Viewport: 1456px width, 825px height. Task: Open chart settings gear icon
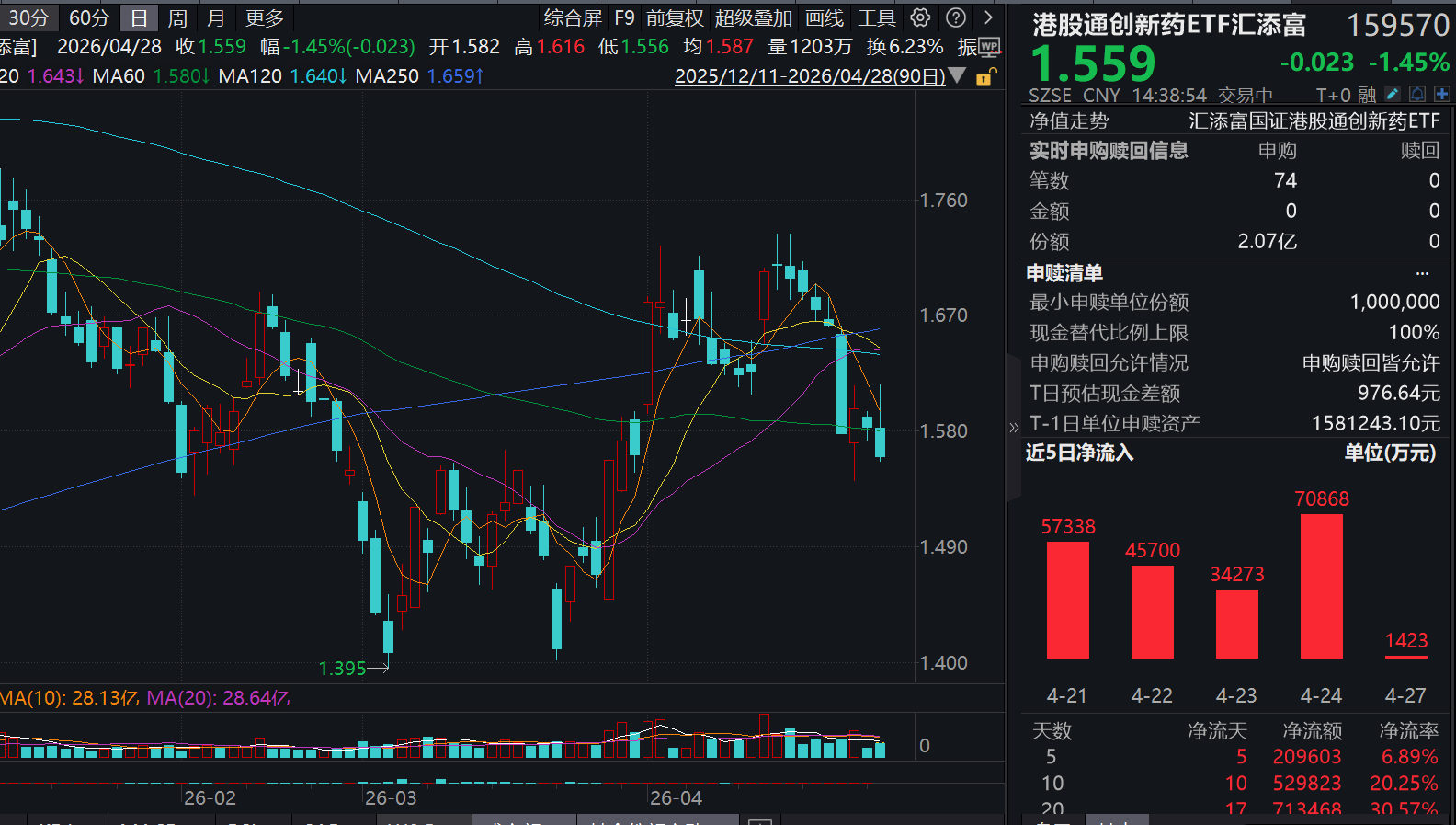920,17
